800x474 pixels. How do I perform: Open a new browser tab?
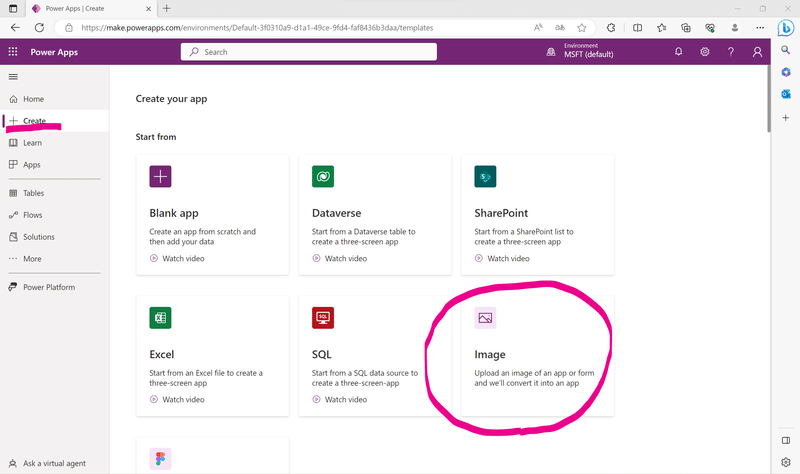click(167, 8)
